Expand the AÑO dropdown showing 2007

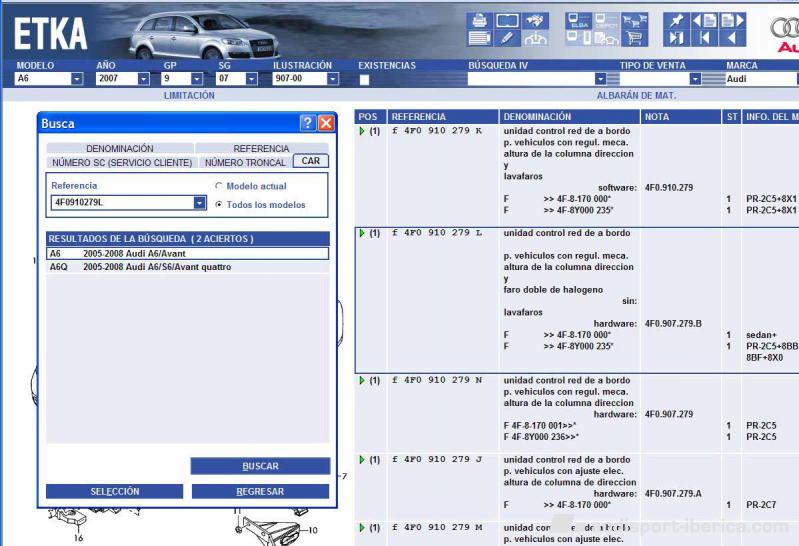(143, 79)
